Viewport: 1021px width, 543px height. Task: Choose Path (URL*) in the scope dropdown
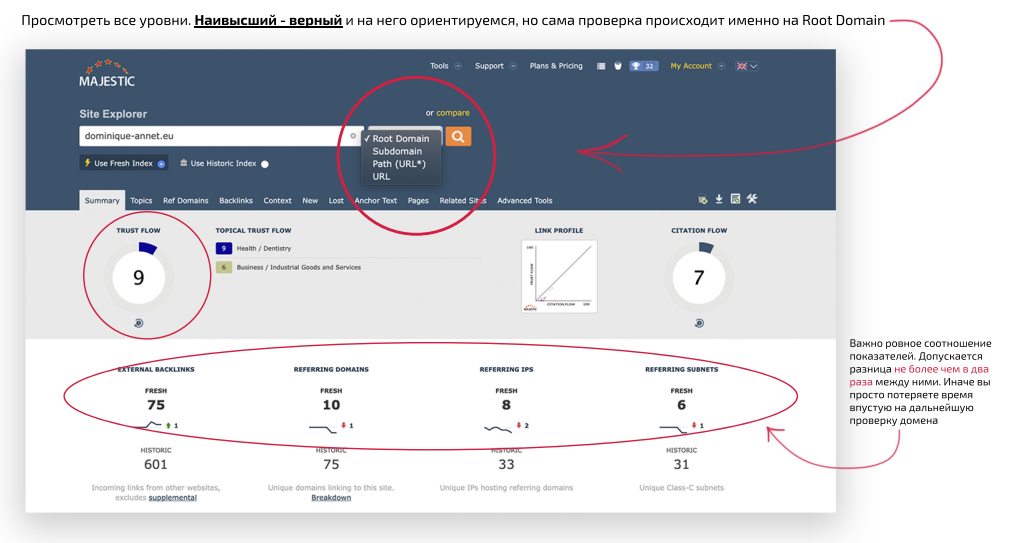click(x=400, y=163)
